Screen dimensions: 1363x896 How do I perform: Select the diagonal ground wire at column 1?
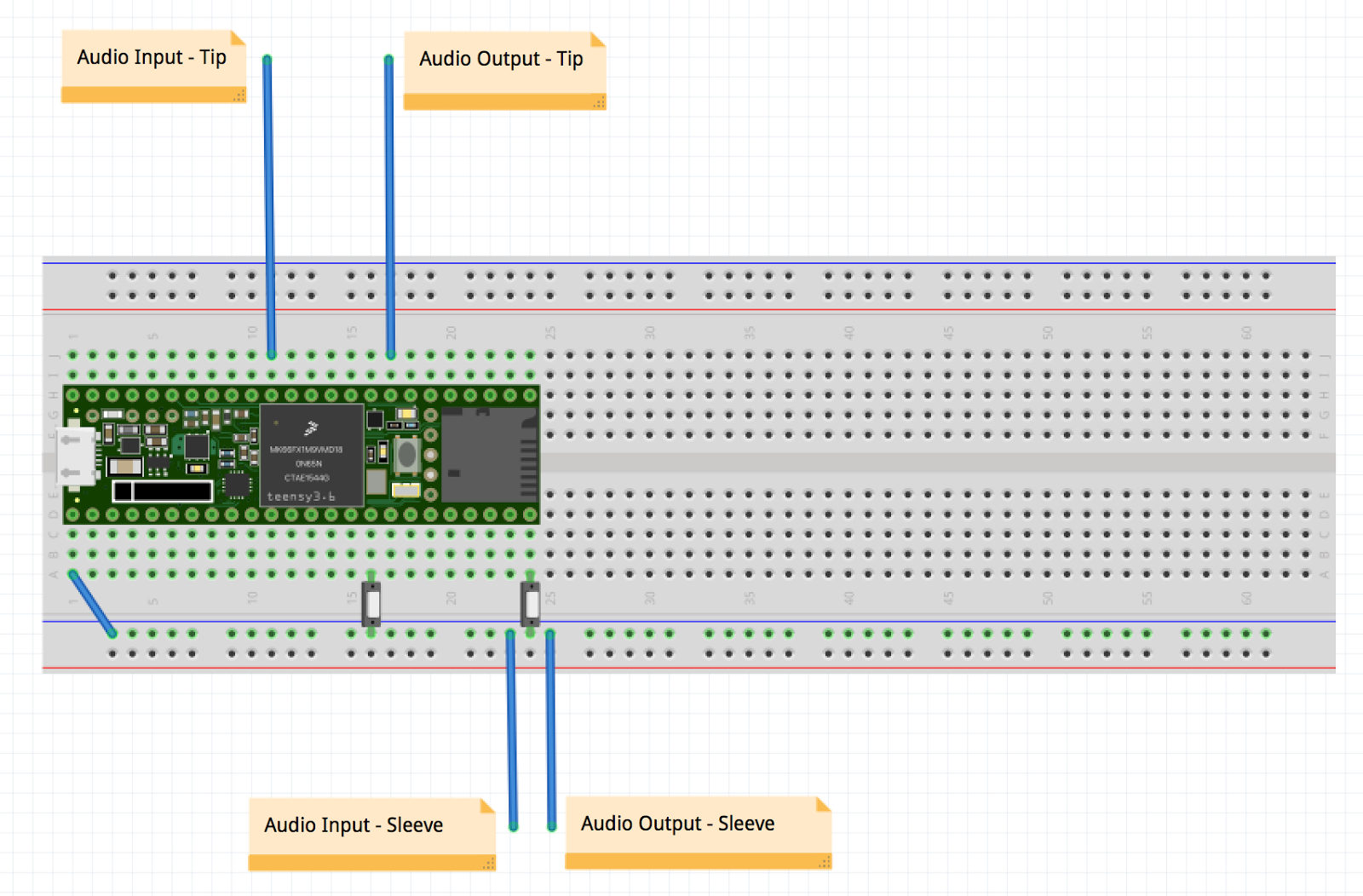90,602
